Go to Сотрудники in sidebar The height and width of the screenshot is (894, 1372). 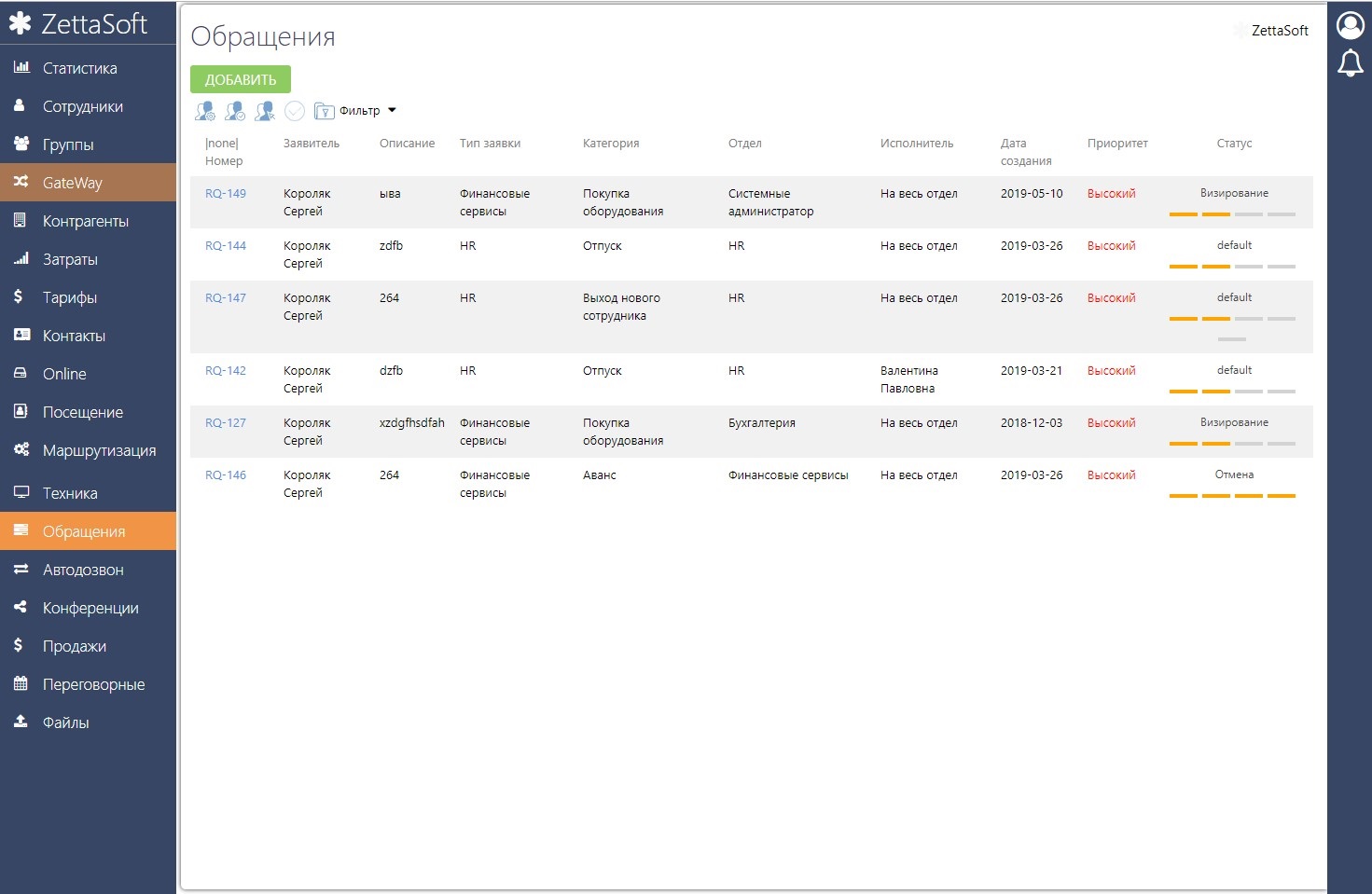pyautogui.click(x=88, y=106)
